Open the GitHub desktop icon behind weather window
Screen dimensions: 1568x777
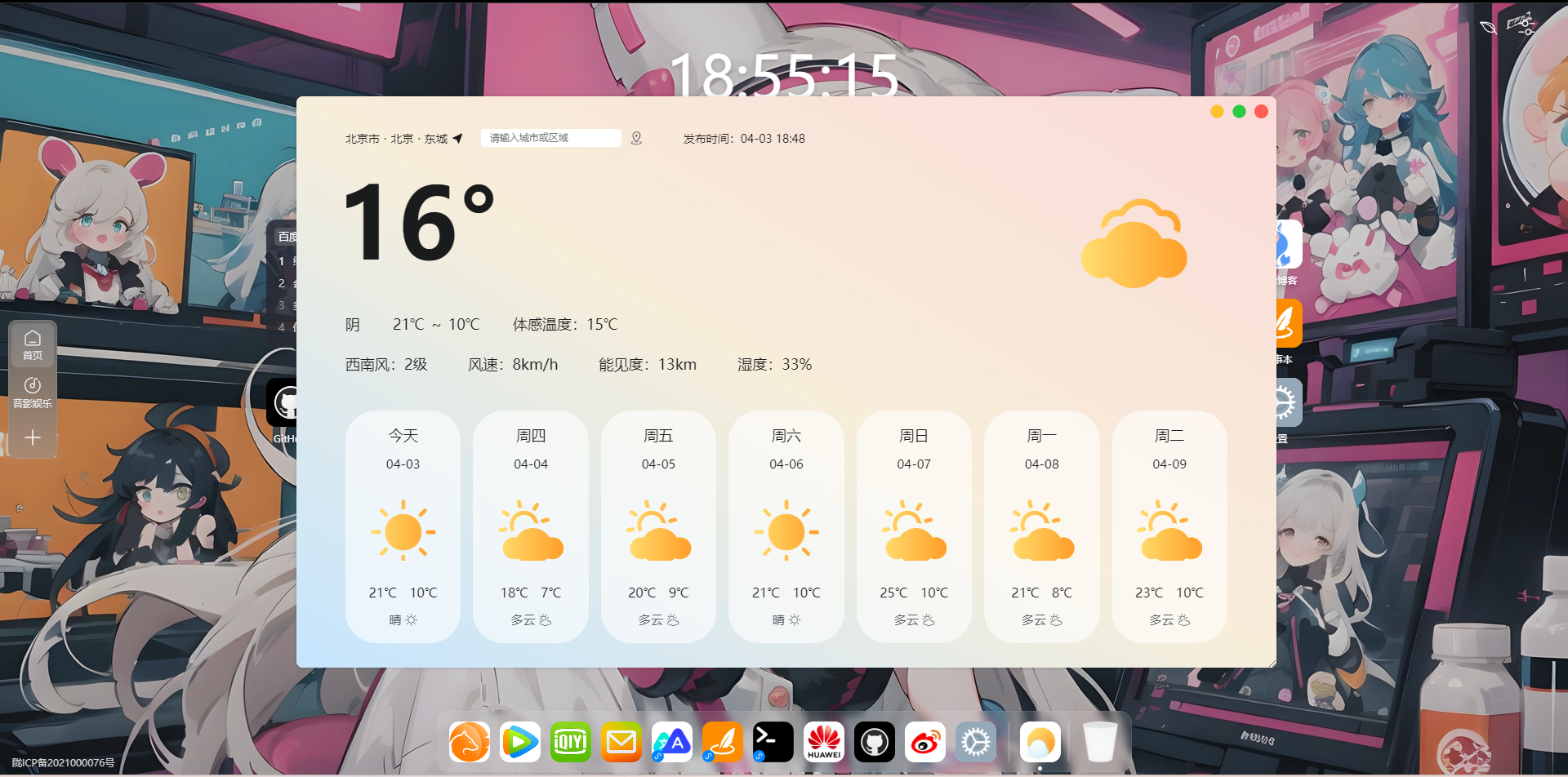pos(282,403)
